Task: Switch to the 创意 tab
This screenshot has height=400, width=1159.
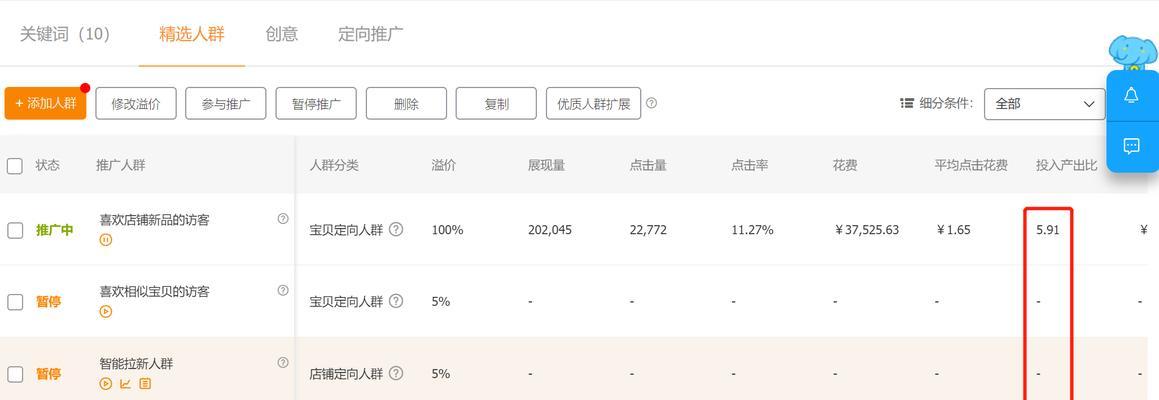Action: point(282,34)
